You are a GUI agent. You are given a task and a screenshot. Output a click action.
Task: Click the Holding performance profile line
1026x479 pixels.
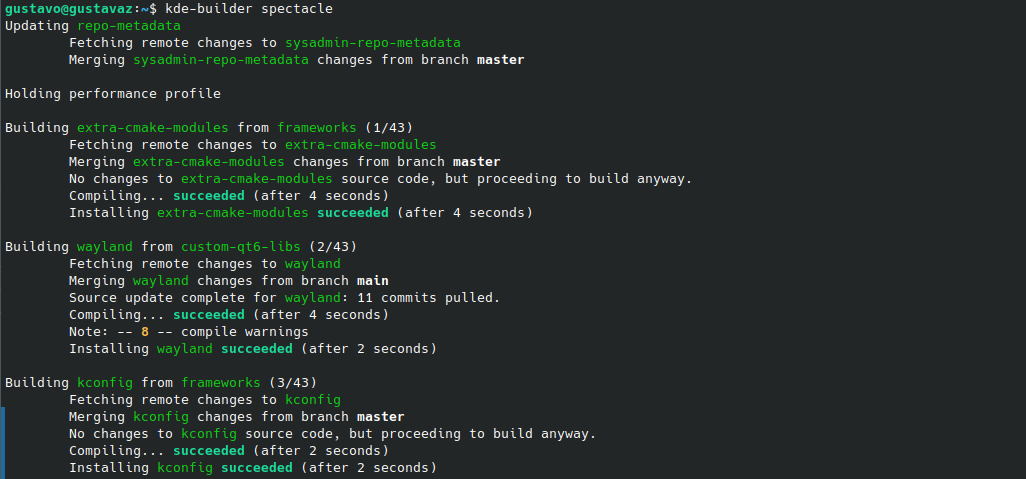[x=112, y=94]
